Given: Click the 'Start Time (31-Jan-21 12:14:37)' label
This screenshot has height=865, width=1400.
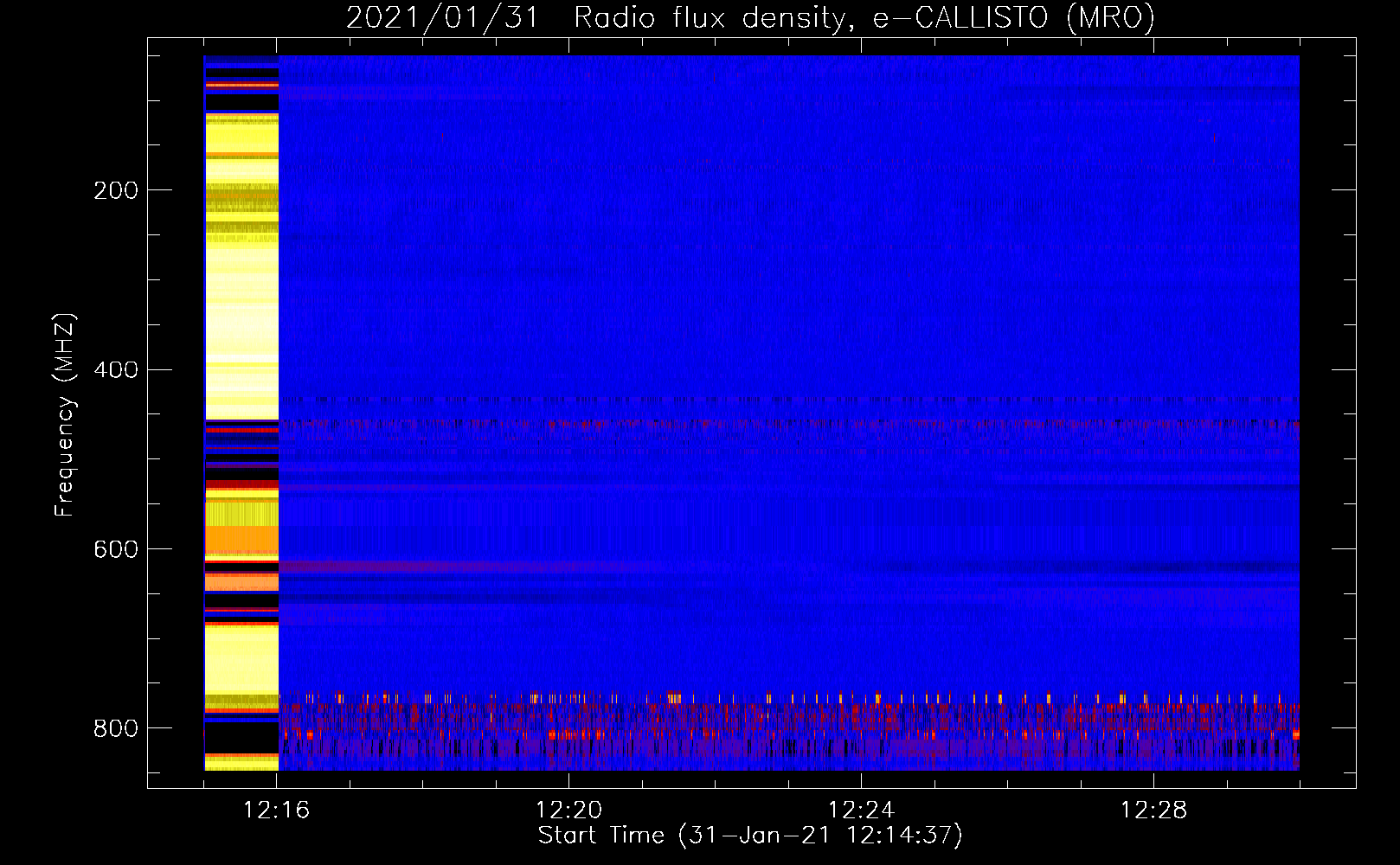Looking at the screenshot, I should (750, 836).
